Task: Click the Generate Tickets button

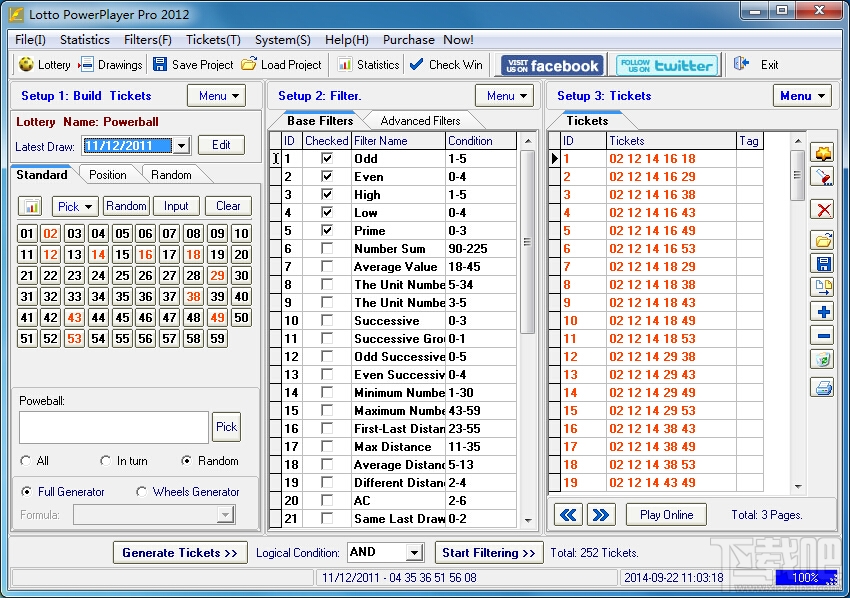Action: click(180, 553)
